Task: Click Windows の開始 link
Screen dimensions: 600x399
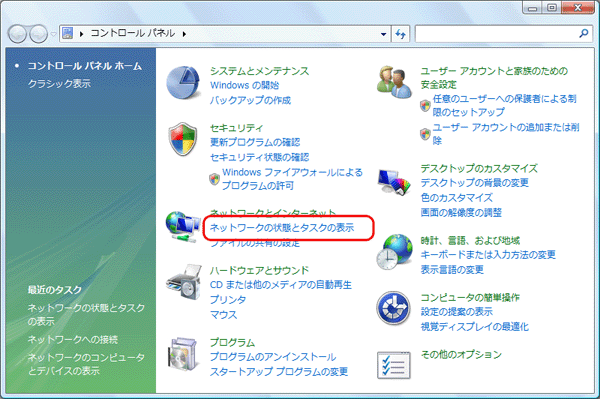Action: point(245,85)
